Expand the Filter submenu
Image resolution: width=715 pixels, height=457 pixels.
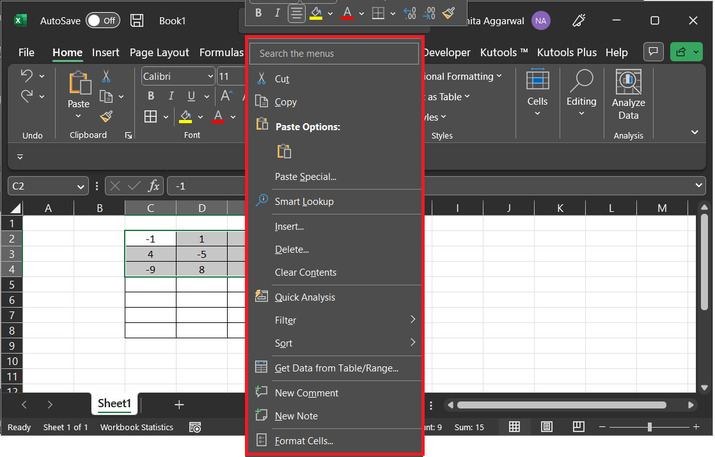click(334, 320)
